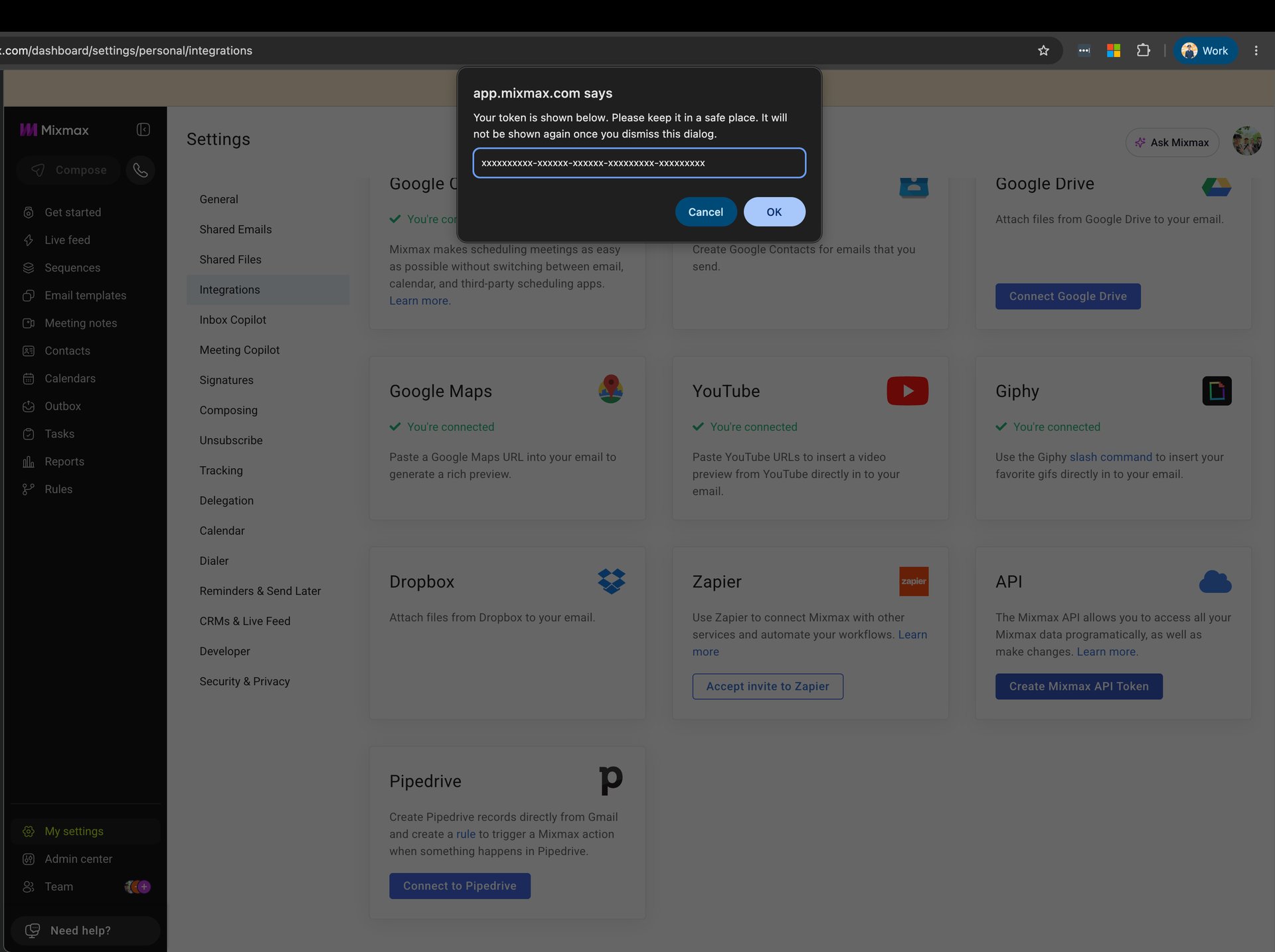Click Ask Mixmax button
This screenshot has height=952, width=1275.
point(1172,143)
